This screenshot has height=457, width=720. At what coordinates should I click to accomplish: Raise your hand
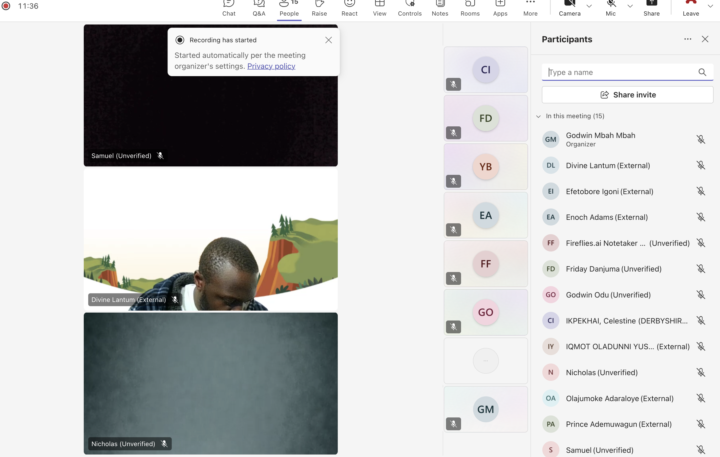pos(319,8)
